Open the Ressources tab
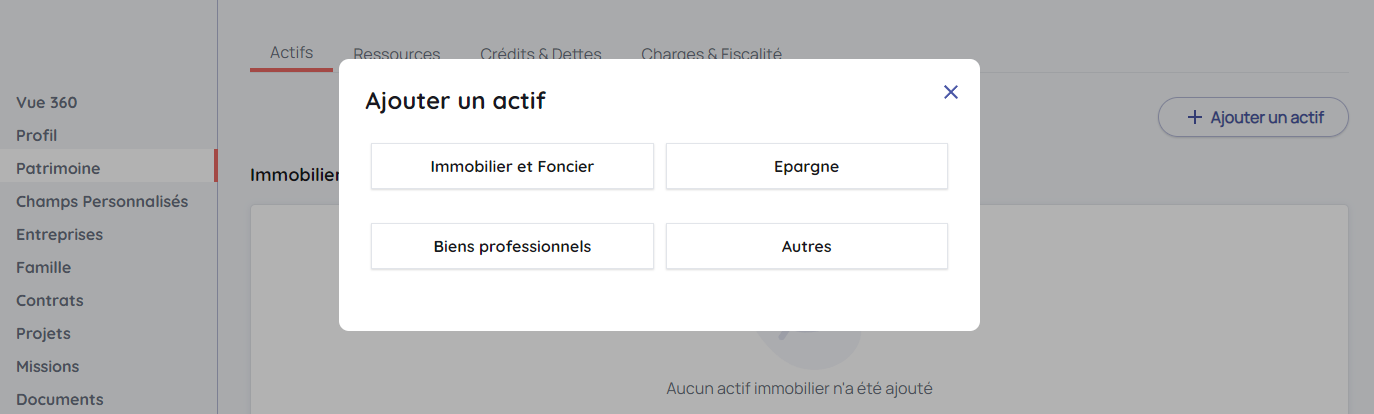The height and width of the screenshot is (414, 1374). [x=396, y=54]
